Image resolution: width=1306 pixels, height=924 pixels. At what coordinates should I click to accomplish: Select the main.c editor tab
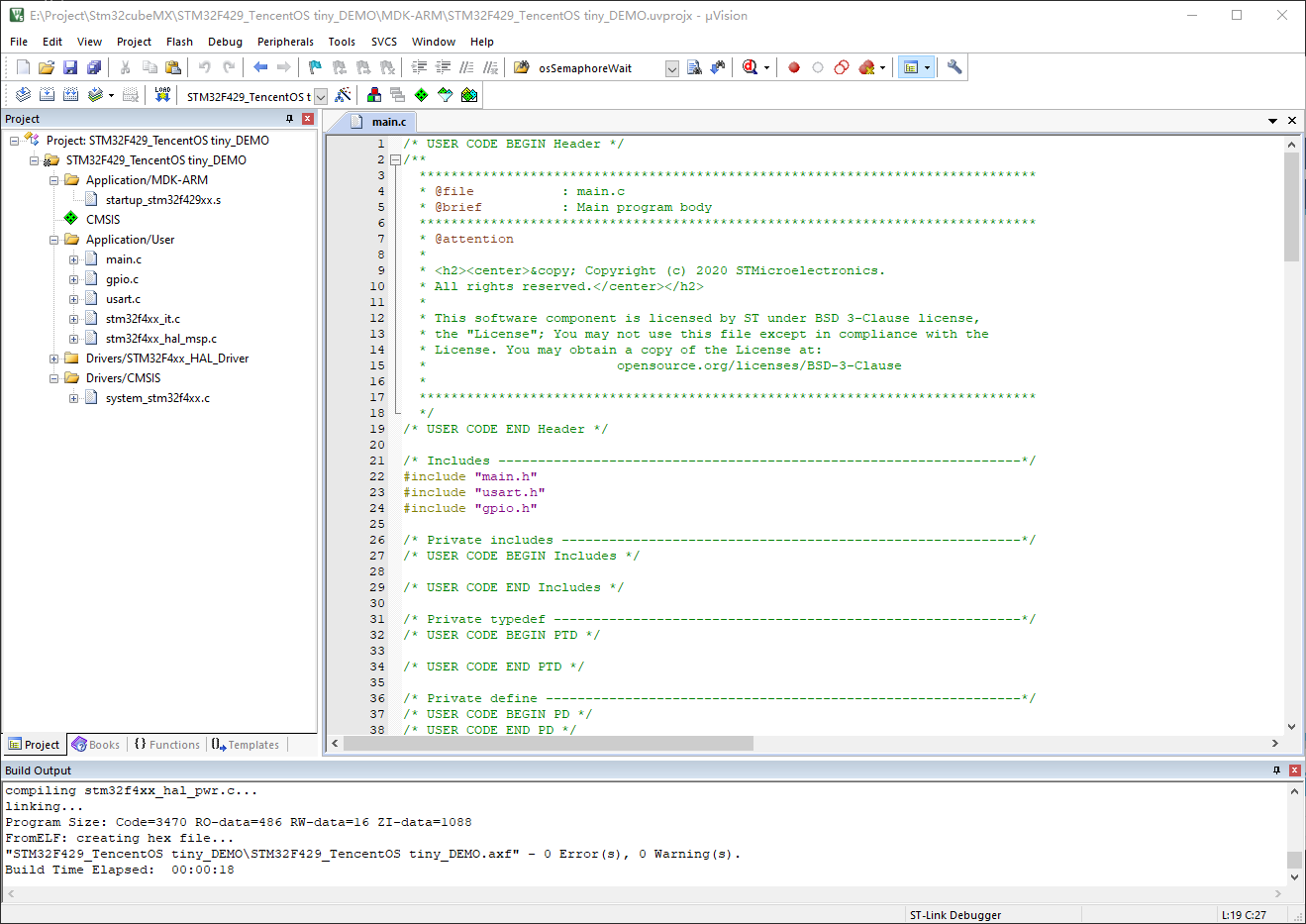pos(379,122)
